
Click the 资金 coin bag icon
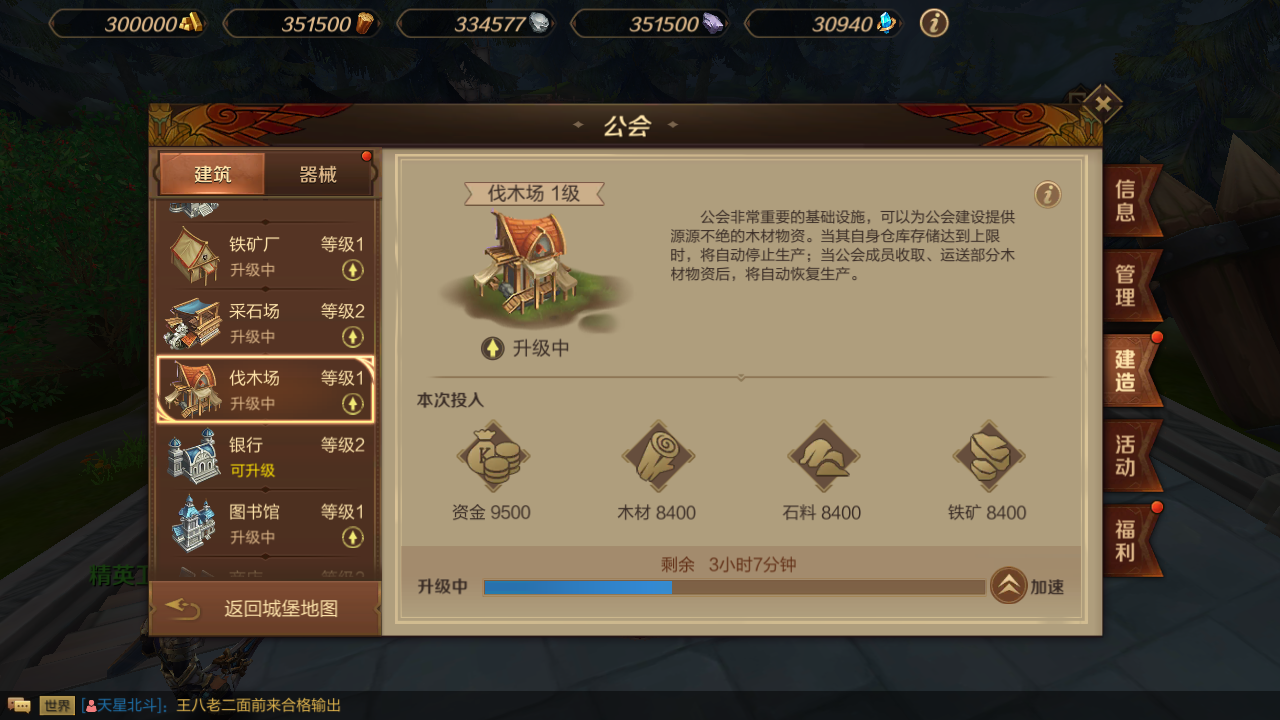[x=493, y=457]
